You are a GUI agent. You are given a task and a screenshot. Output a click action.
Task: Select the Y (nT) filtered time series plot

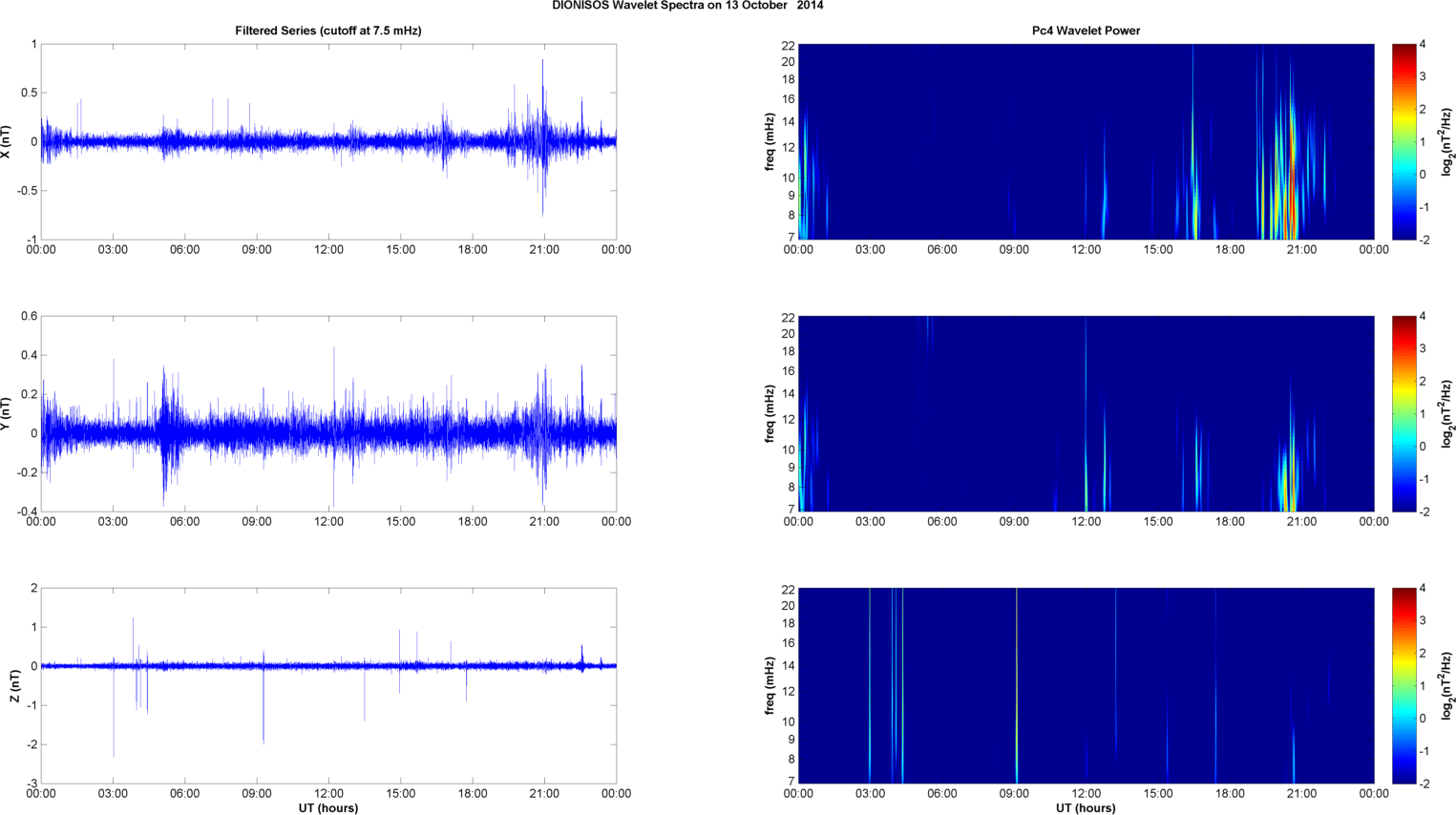coord(328,413)
